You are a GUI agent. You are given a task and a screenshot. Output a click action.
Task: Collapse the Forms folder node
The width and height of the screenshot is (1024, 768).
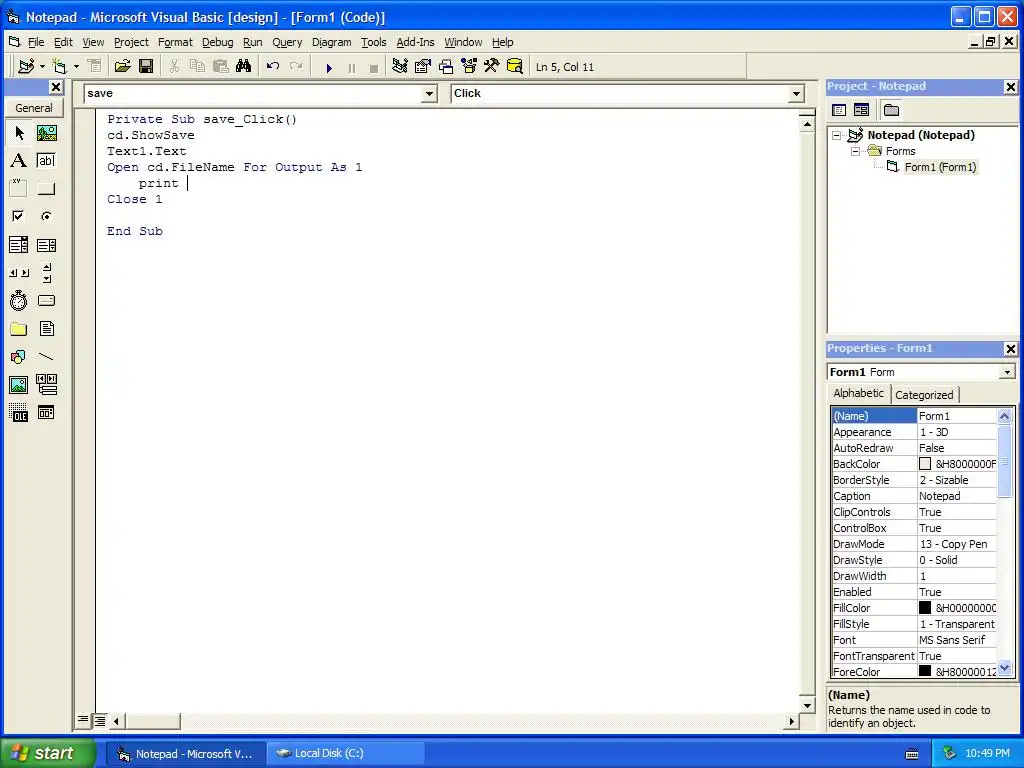pos(855,151)
